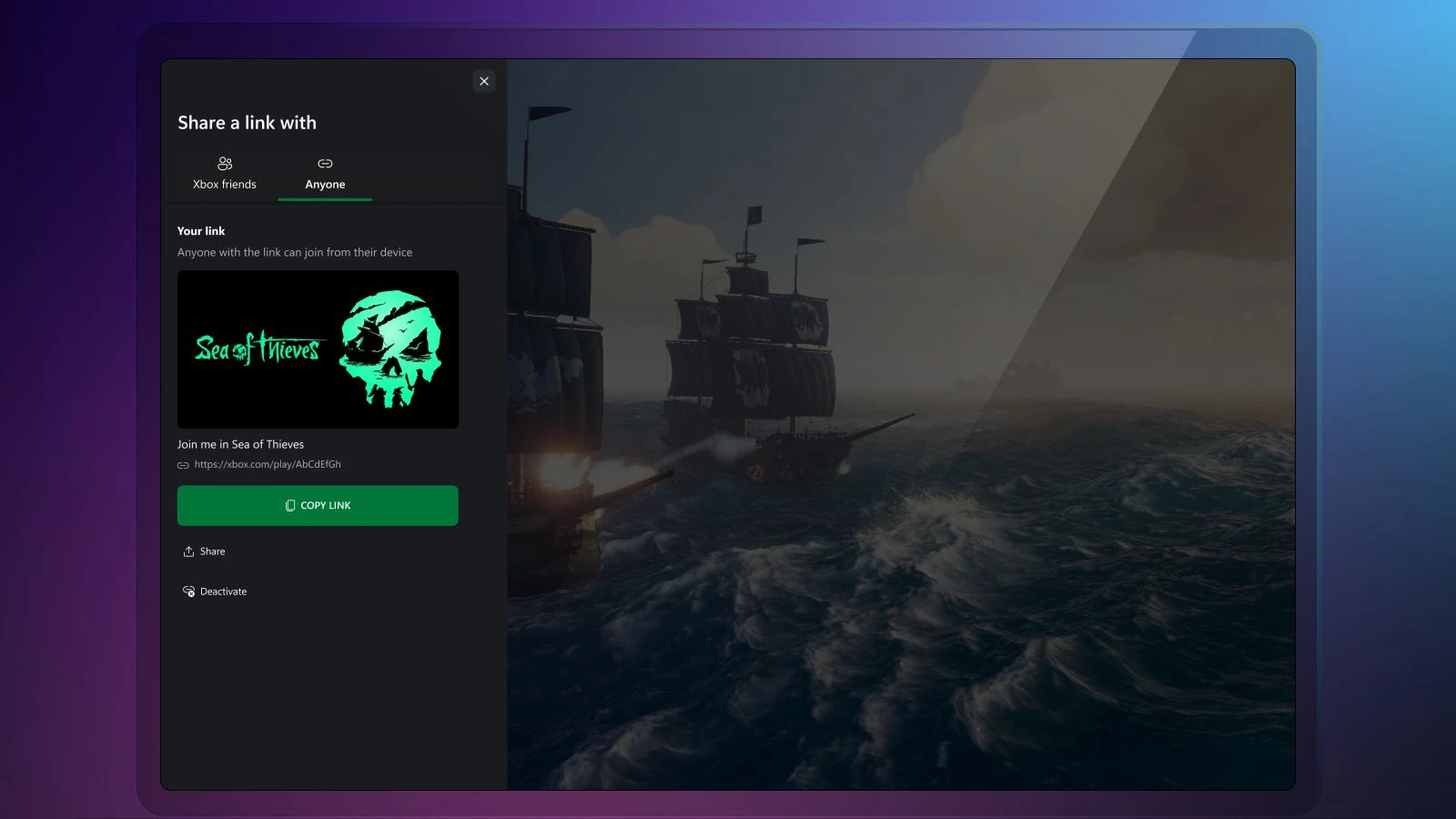1456x819 pixels.
Task: Click the xbox.com/play link URL
Action: (268, 464)
